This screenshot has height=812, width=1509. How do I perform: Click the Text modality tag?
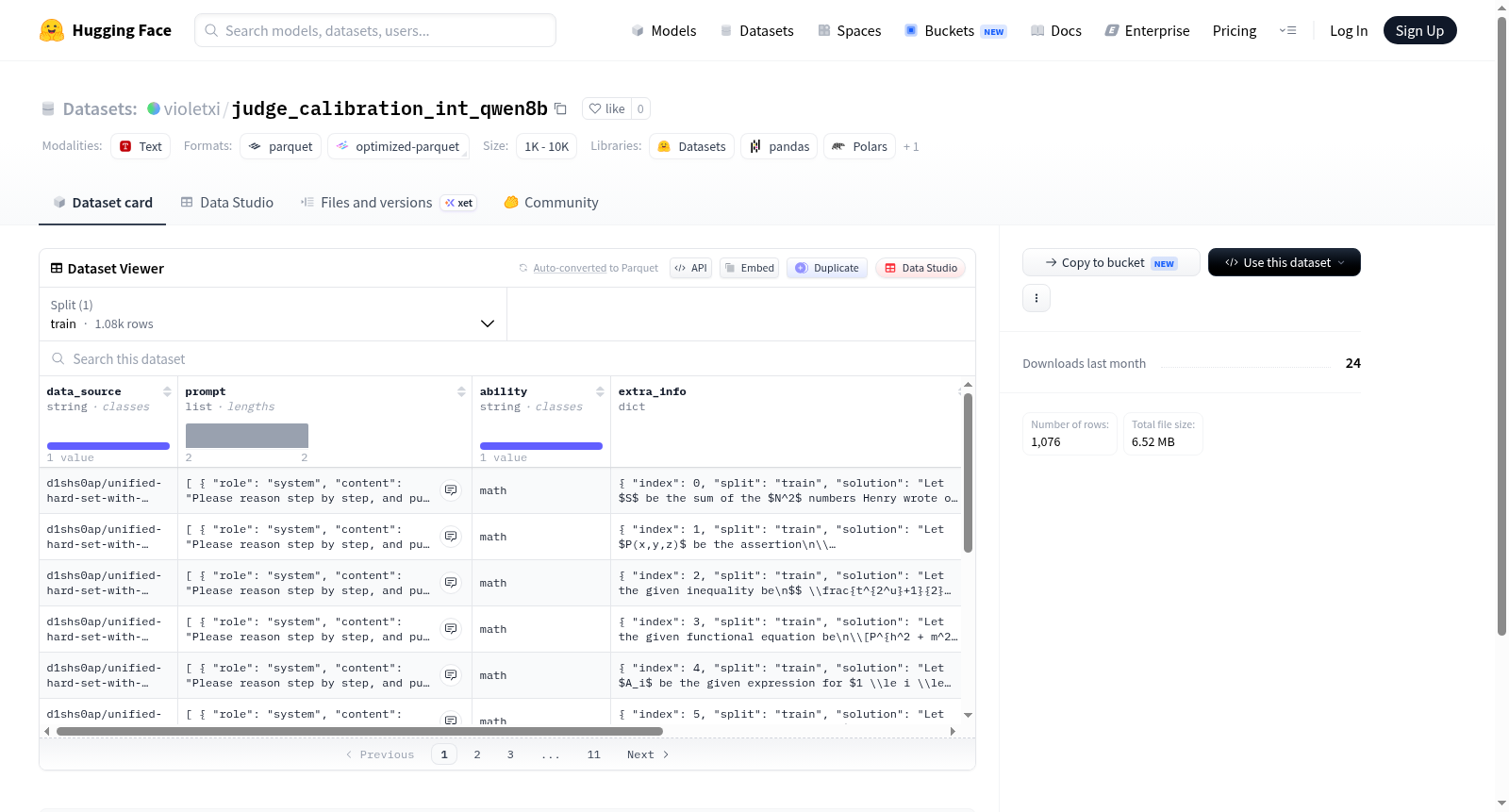click(141, 146)
